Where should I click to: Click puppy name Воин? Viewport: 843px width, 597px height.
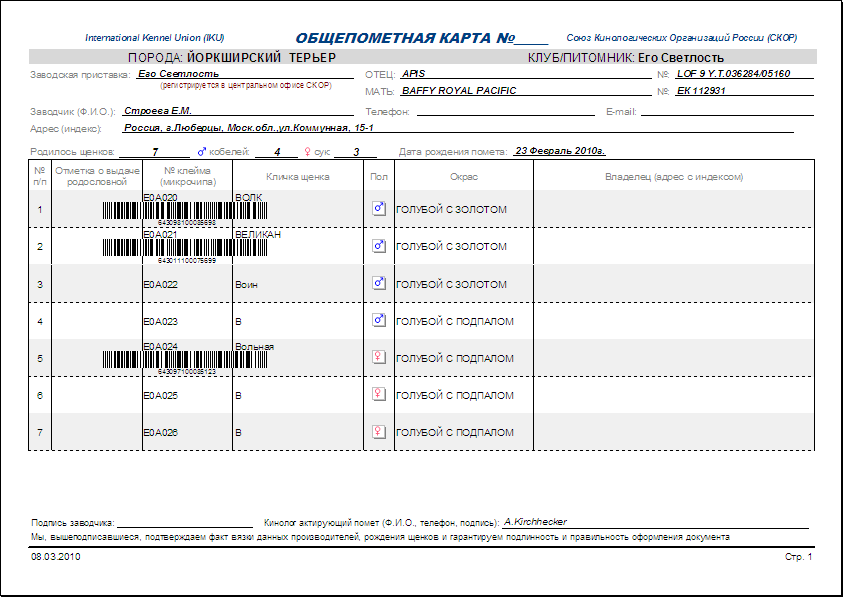coord(246,284)
